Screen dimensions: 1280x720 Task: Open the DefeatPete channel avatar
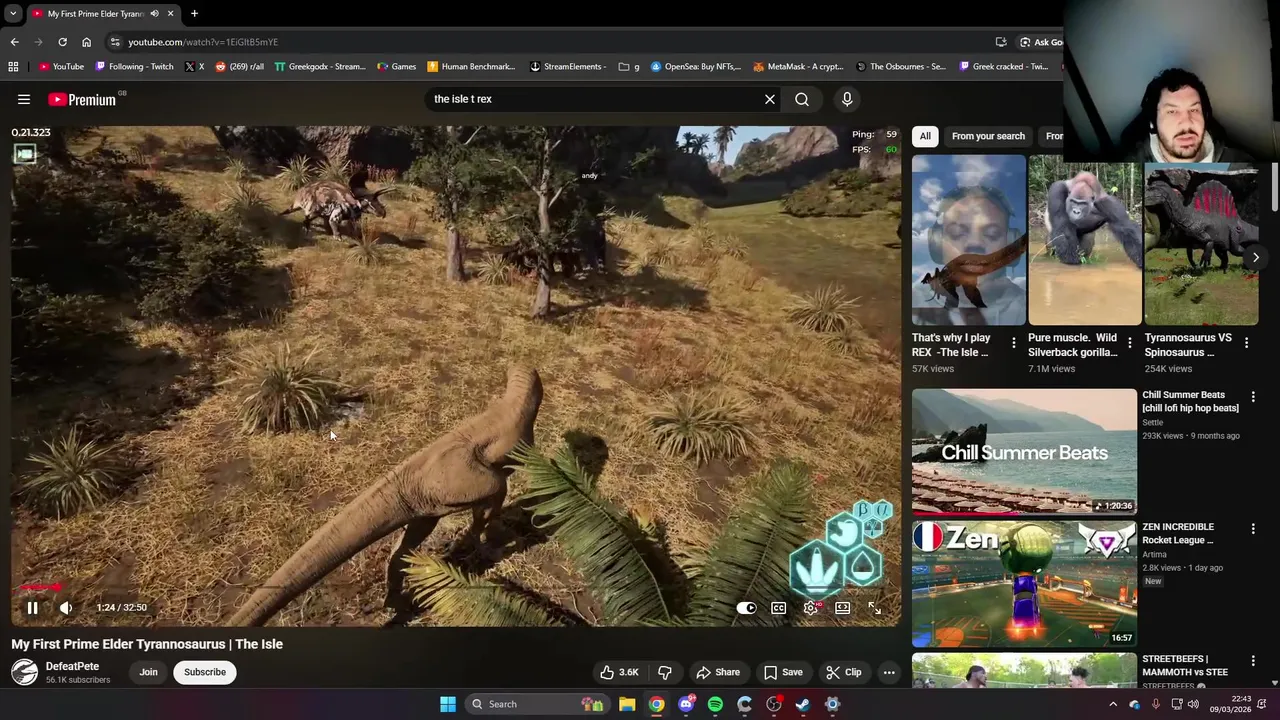click(x=25, y=672)
